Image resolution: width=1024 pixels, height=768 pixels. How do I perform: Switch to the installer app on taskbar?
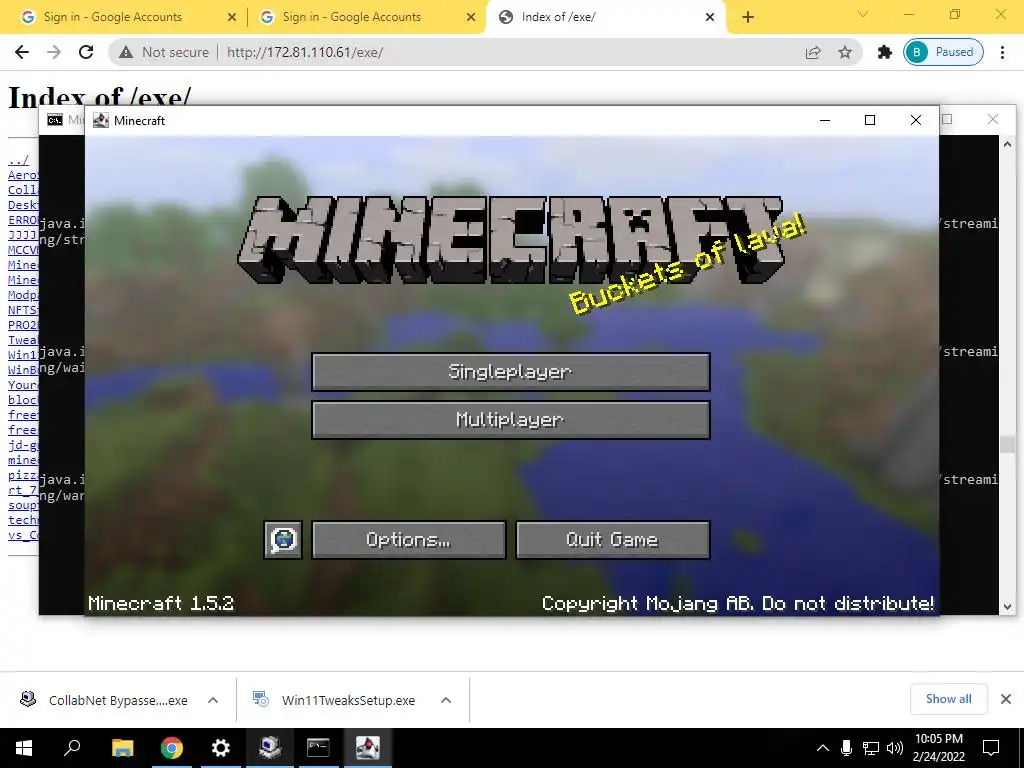click(270, 748)
